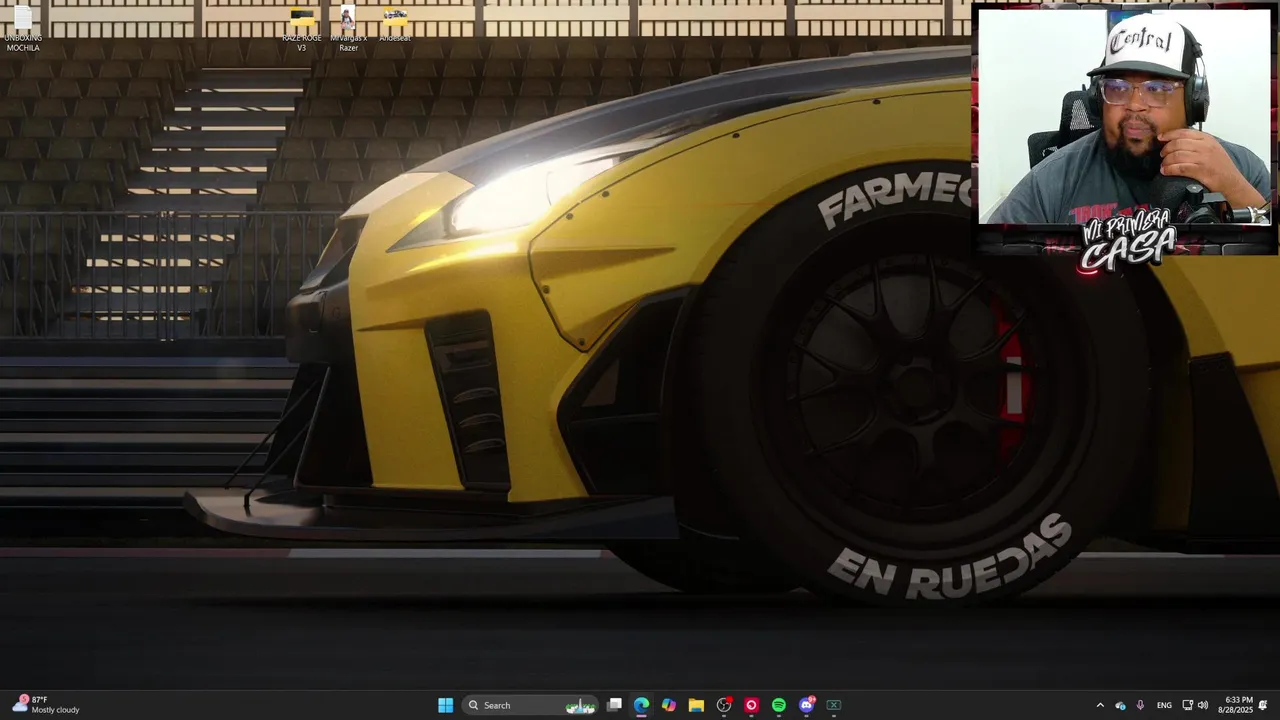Viewport: 1280px width, 720px height.
Task: Open the MrVargas x Razer desktop item
Action: (348, 30)
